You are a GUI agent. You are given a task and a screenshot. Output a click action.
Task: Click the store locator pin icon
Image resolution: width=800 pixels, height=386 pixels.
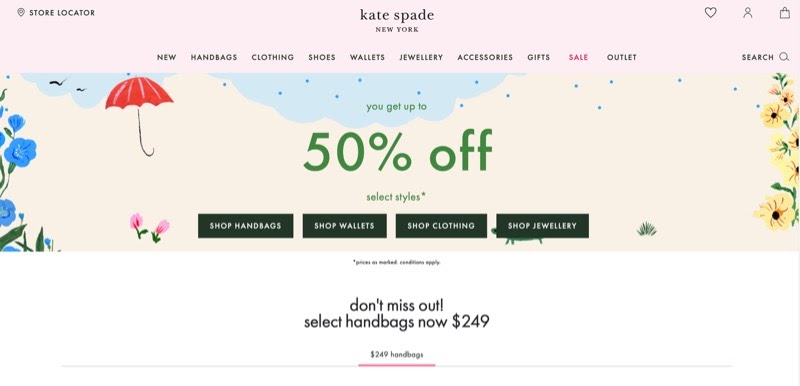(21, 13)
